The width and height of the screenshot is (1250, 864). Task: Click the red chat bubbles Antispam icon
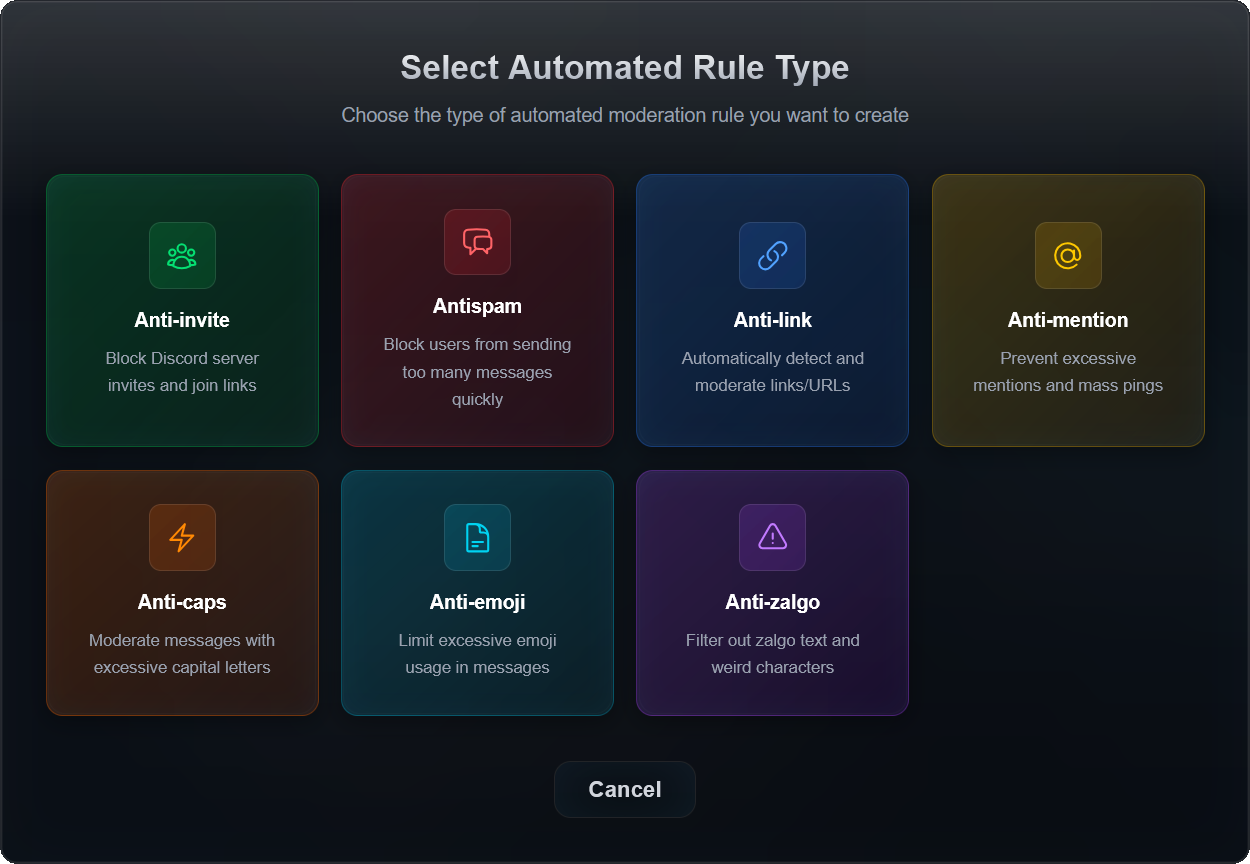[477, 242]
